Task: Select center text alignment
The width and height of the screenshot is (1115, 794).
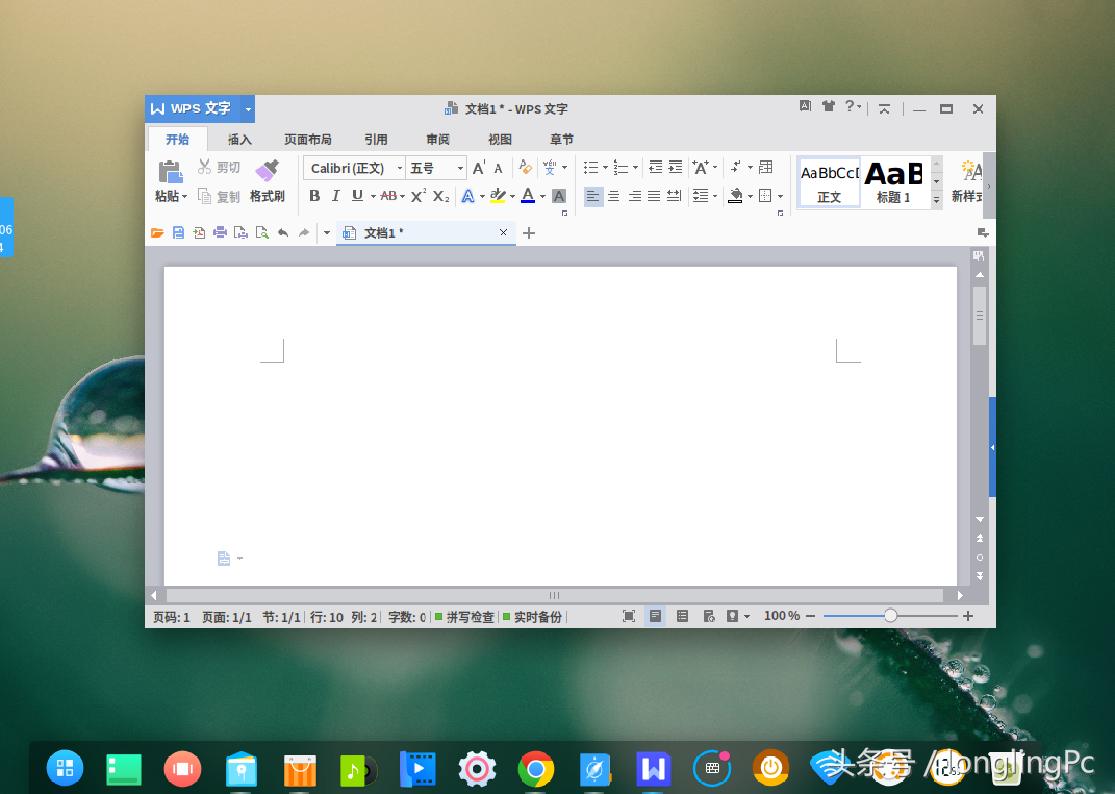Action: [x=613, y=196]
